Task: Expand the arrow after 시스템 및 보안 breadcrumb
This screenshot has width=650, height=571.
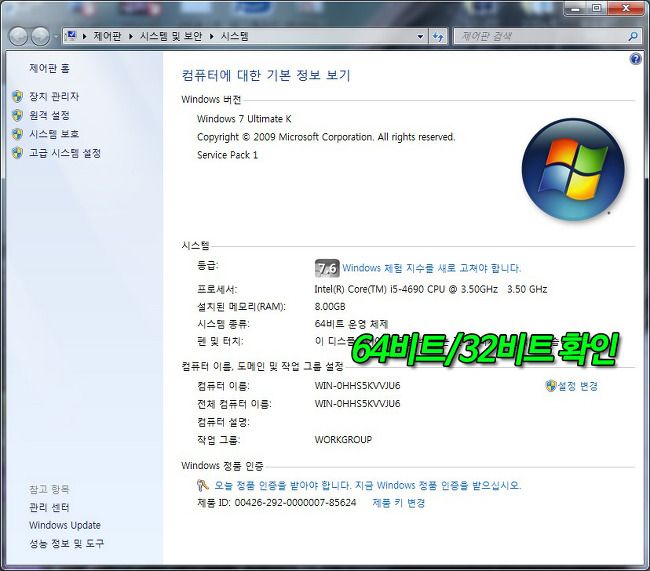Action: coord(211,36)
